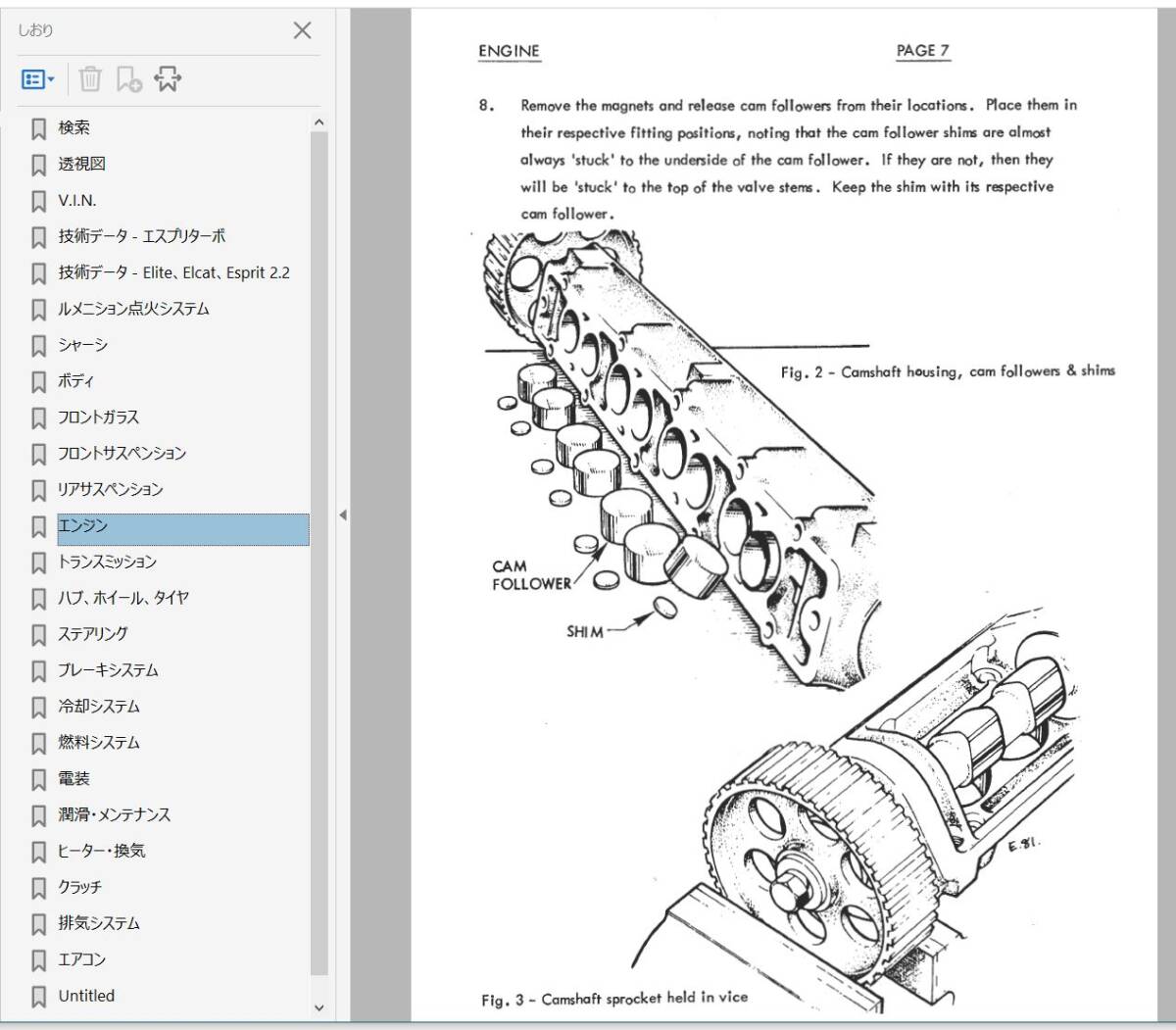Open the ステアリング bookmark
This screenshot has width=1176, height=1030.
(93, 634)
